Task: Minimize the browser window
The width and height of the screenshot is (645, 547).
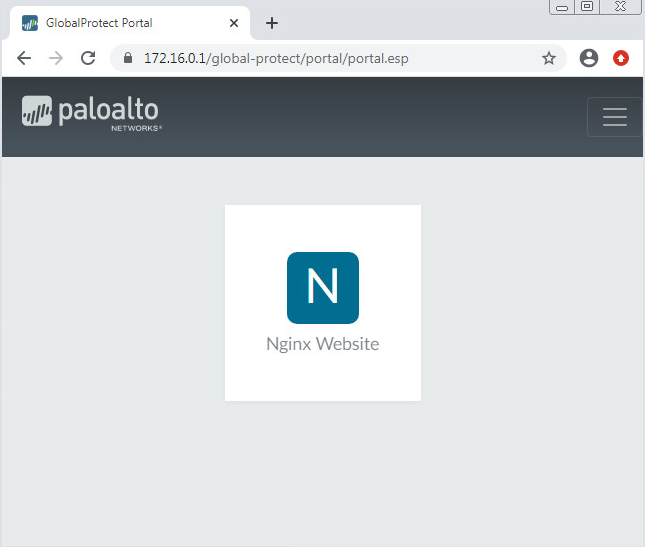Action: point(562,7)
